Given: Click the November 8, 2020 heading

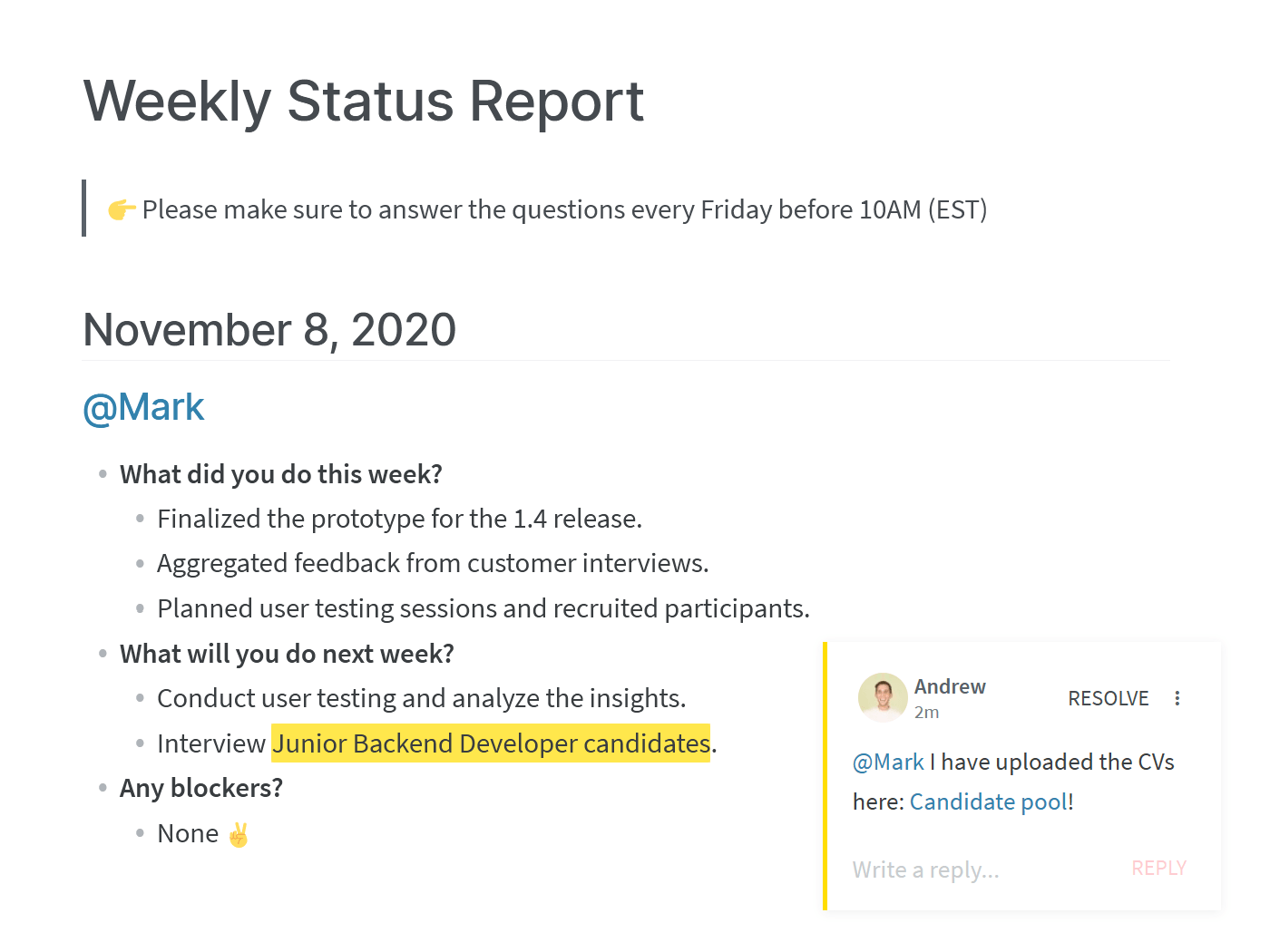Looking at the screenshot, I should pyautogui.click(x=269, y=329).
